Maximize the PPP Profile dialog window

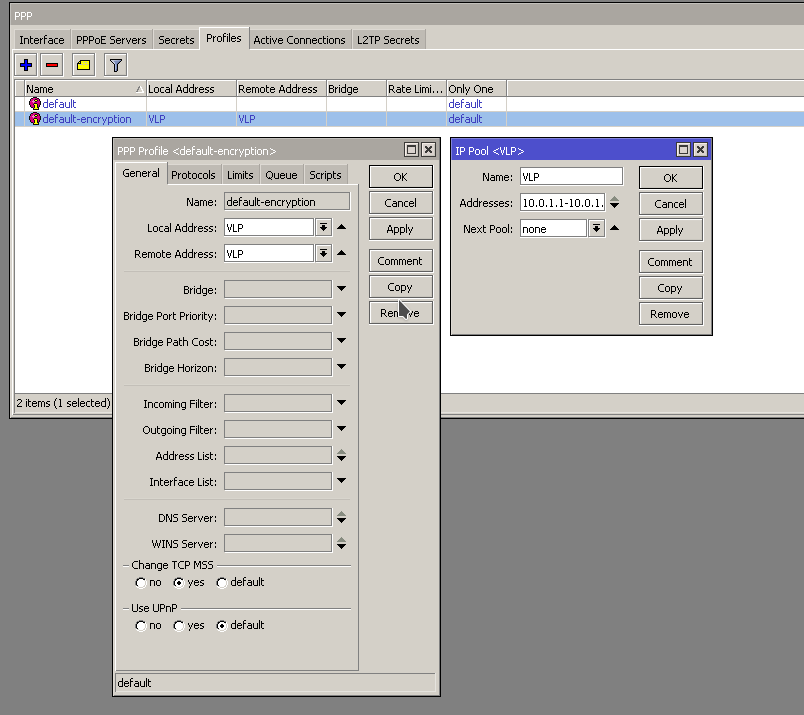(411, 150)
